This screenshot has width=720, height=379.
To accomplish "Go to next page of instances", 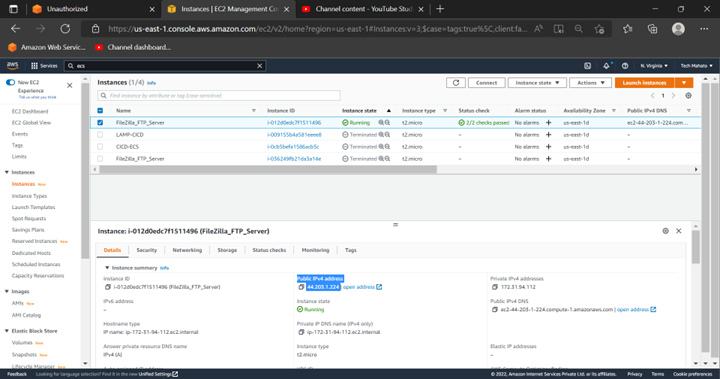I will (x=673, y=96).
